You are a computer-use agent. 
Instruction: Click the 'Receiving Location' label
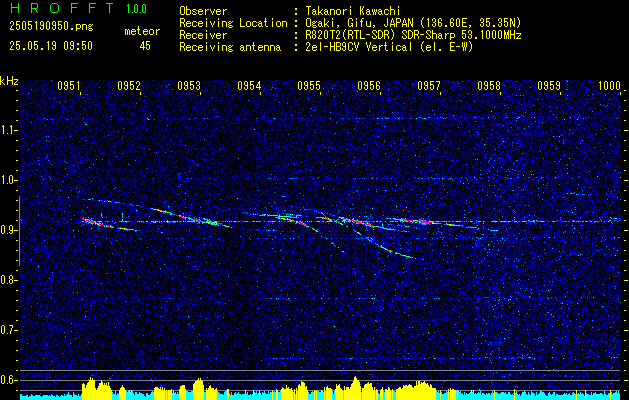pyautogui.click(x=233, y=23)
